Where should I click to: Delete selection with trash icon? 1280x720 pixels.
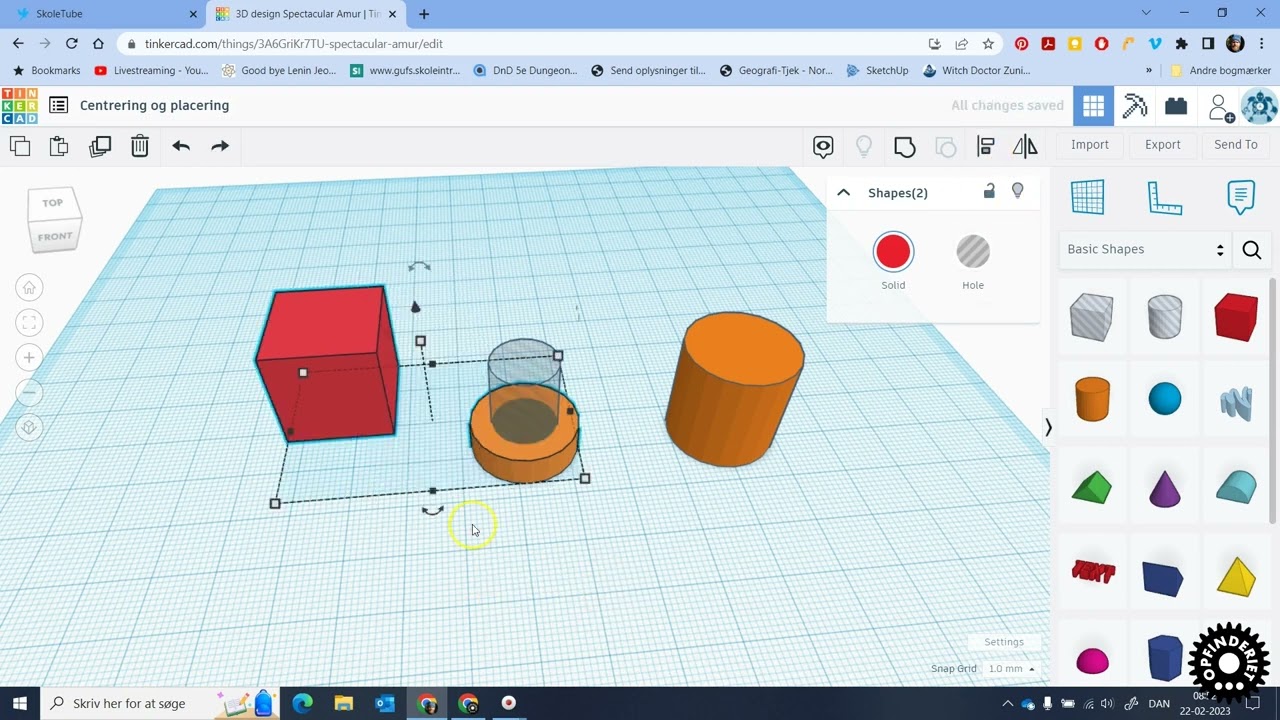coord(140,146)
